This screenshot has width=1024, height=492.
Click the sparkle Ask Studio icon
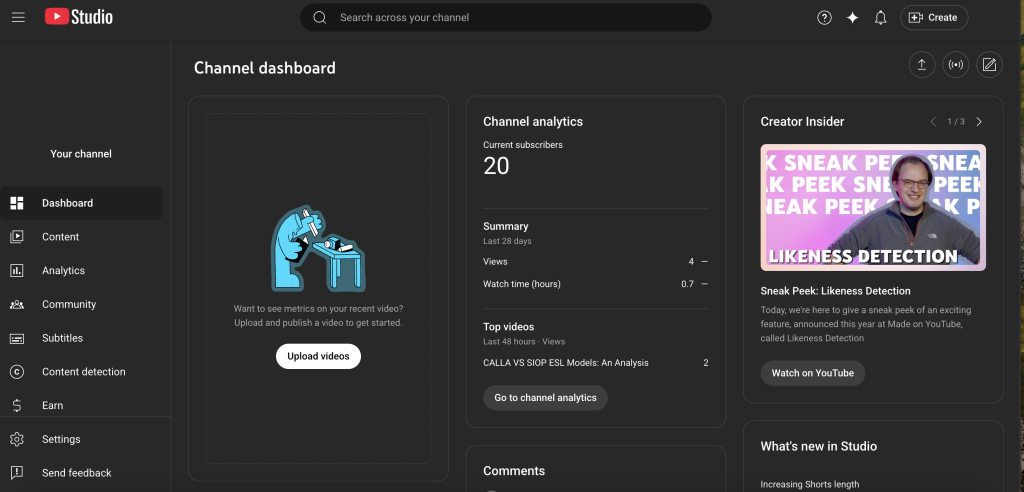click(852, 17)
